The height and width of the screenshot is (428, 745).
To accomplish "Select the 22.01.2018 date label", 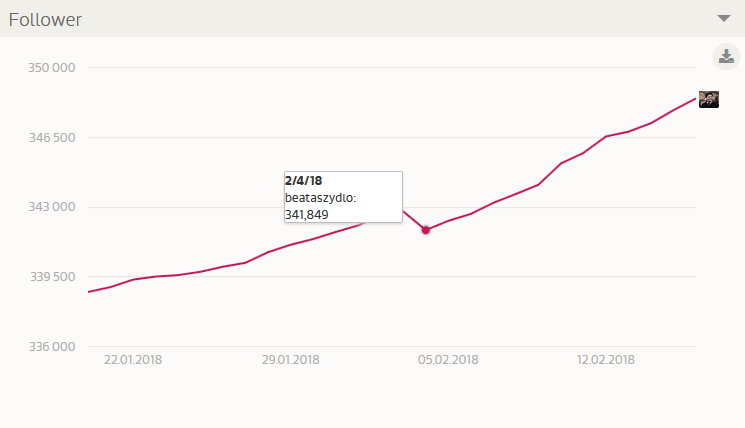I will click(x=133, y=360).
